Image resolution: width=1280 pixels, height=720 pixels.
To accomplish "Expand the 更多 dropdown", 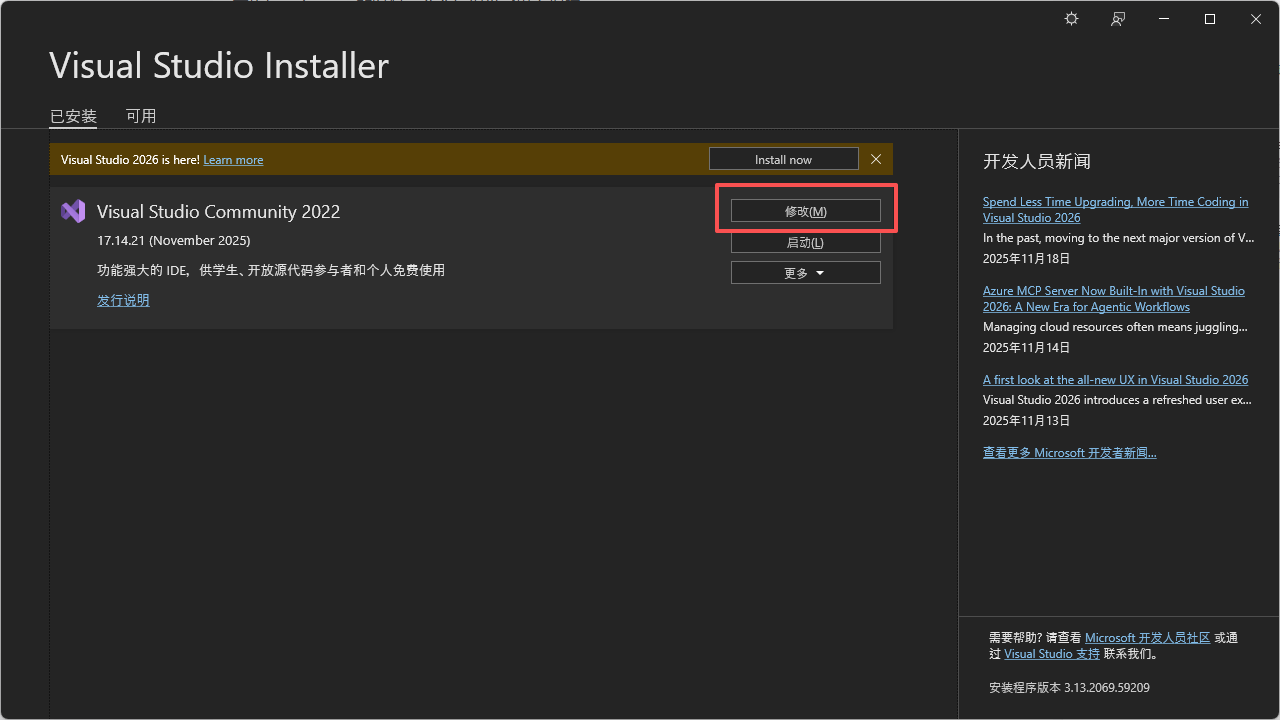I will (805, 273).
